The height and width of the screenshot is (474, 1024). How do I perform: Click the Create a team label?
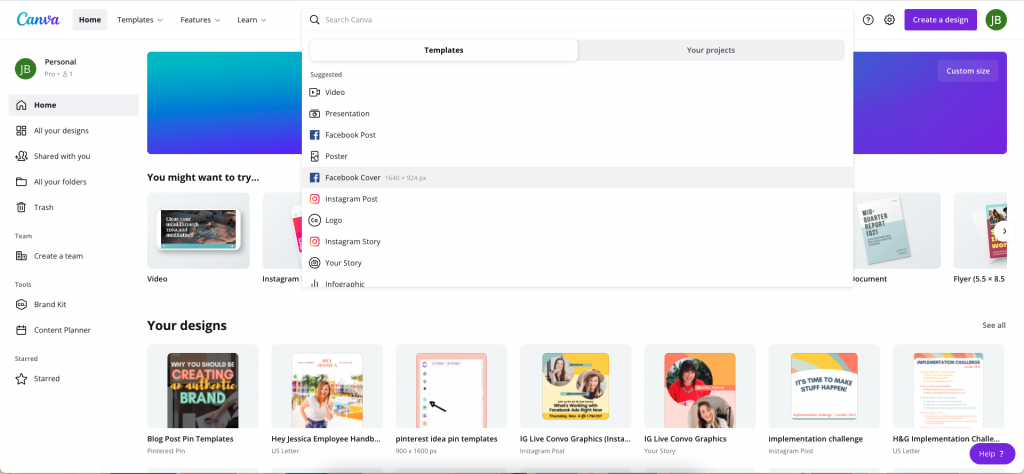point(59,256)
